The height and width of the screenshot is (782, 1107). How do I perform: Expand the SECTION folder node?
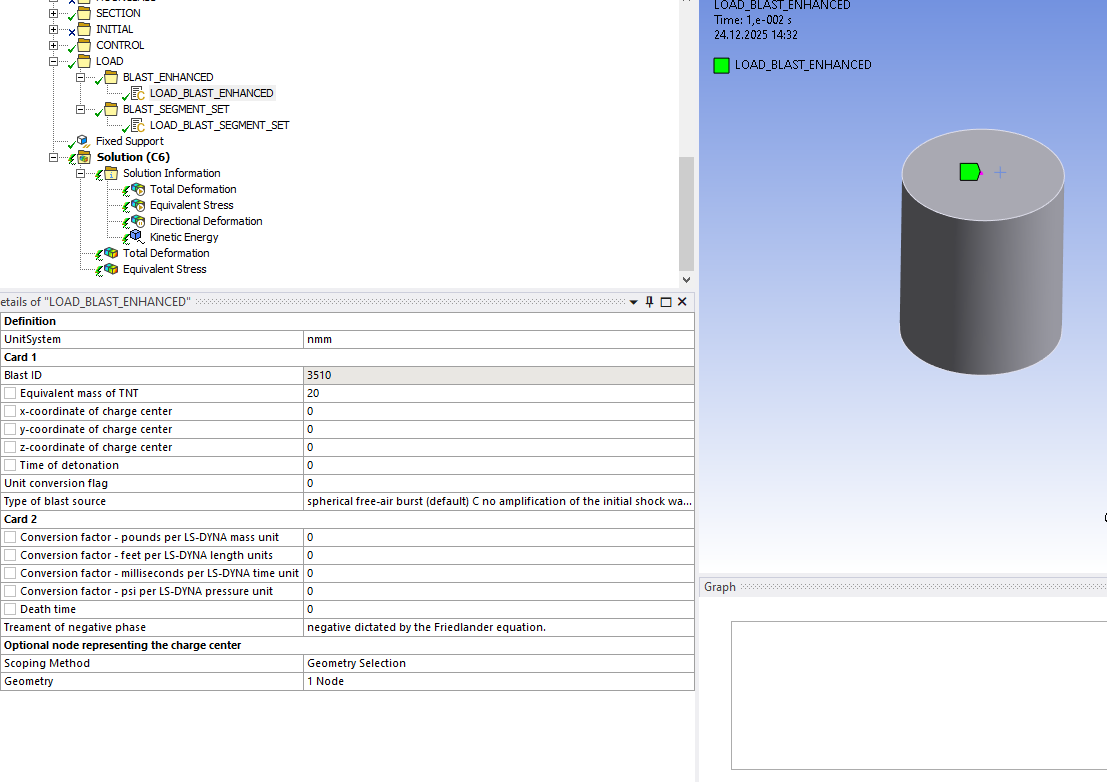pyautogui.click(x=54, y=13)
